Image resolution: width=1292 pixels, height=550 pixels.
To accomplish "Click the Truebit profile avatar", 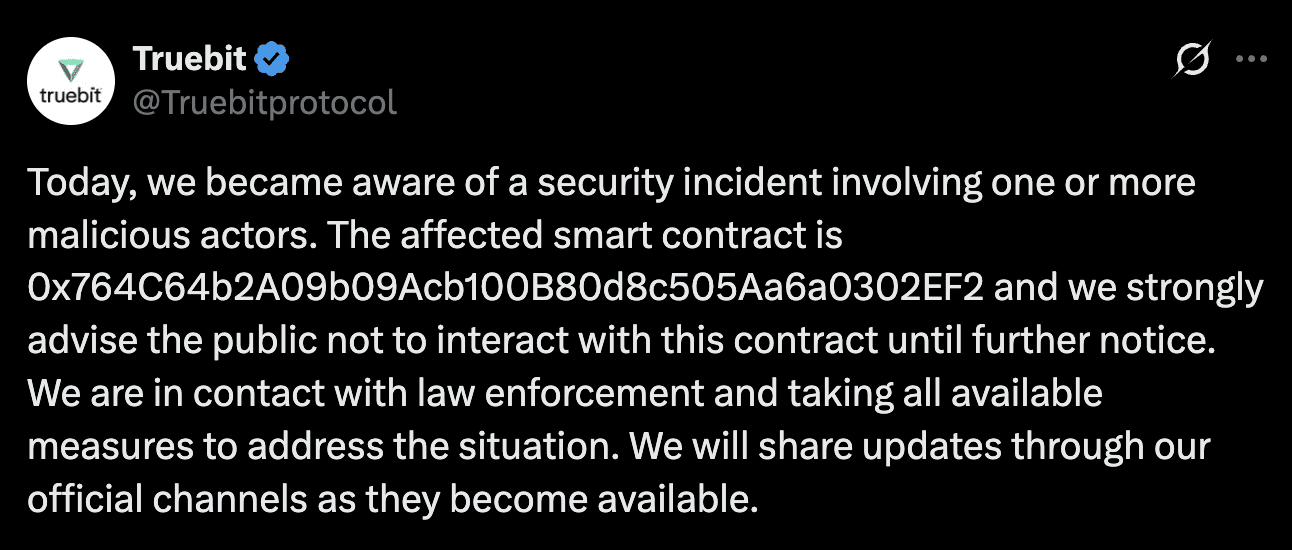I will pyautogui.click(x=69, y=83).
